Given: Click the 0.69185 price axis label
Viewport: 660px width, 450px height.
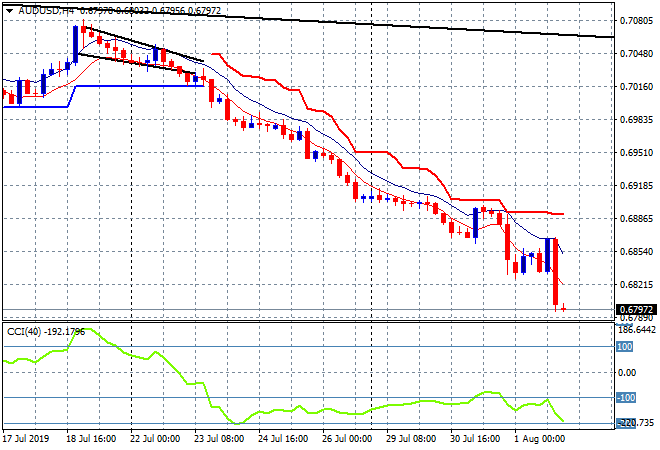Looking at the screenshot, I should tap(636, 186).
